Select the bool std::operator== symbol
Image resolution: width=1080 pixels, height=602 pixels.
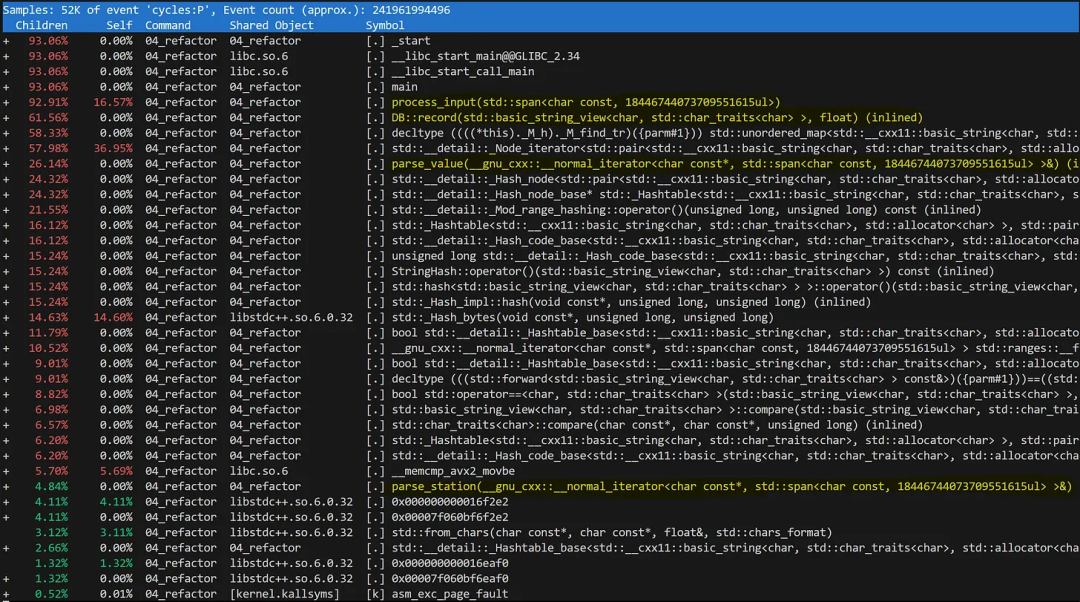click(x=735, y=395)
